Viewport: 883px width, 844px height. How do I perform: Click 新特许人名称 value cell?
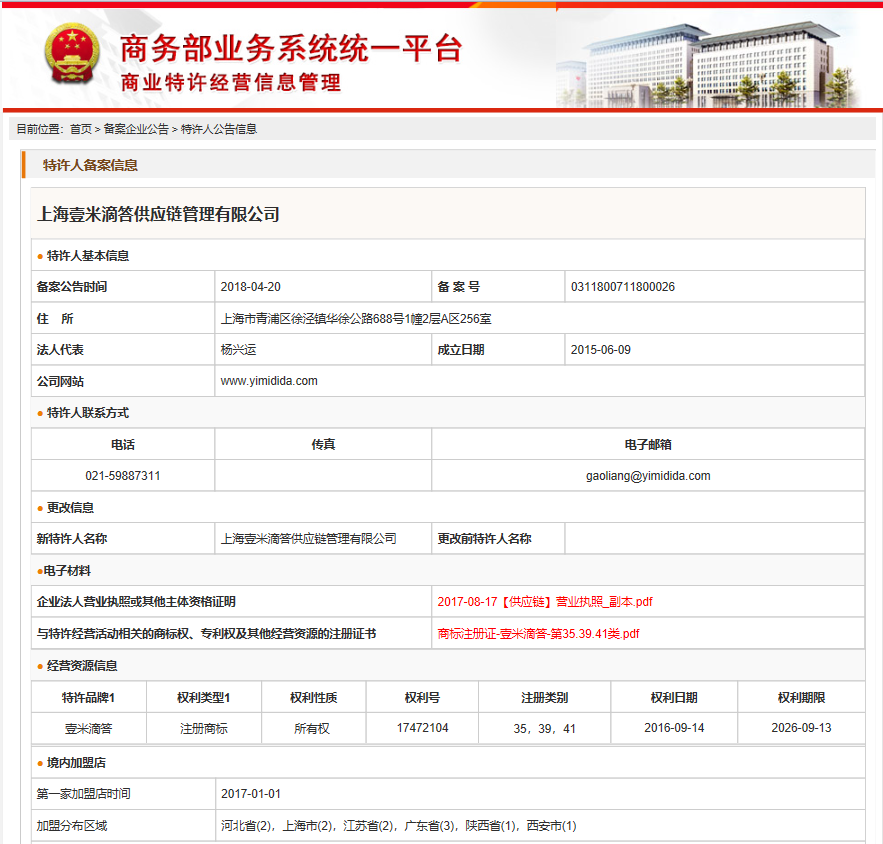323,539
